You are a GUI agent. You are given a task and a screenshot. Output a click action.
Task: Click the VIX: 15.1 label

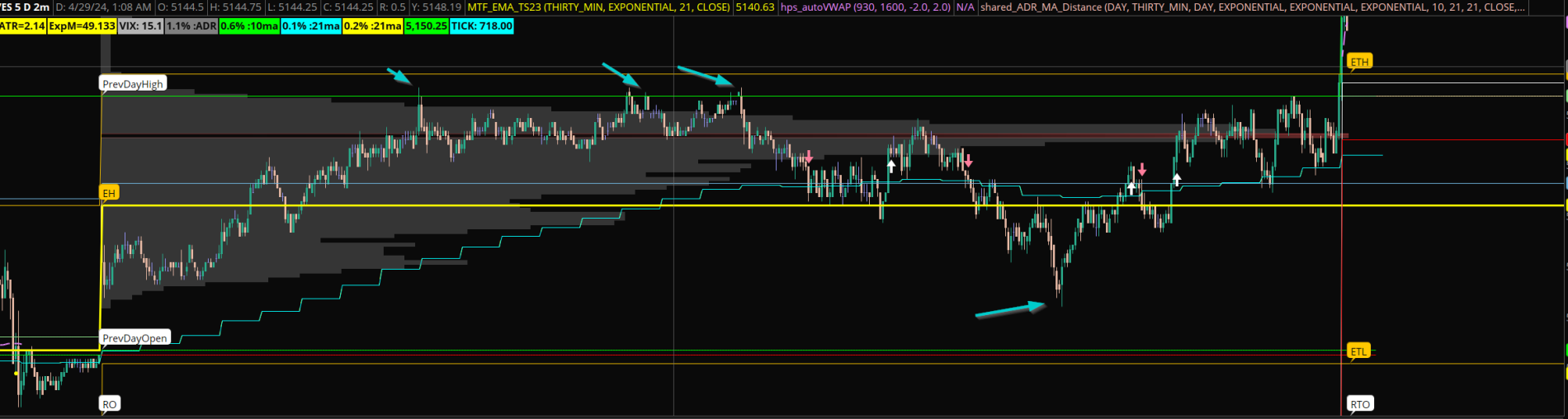[x=140, y=26]
